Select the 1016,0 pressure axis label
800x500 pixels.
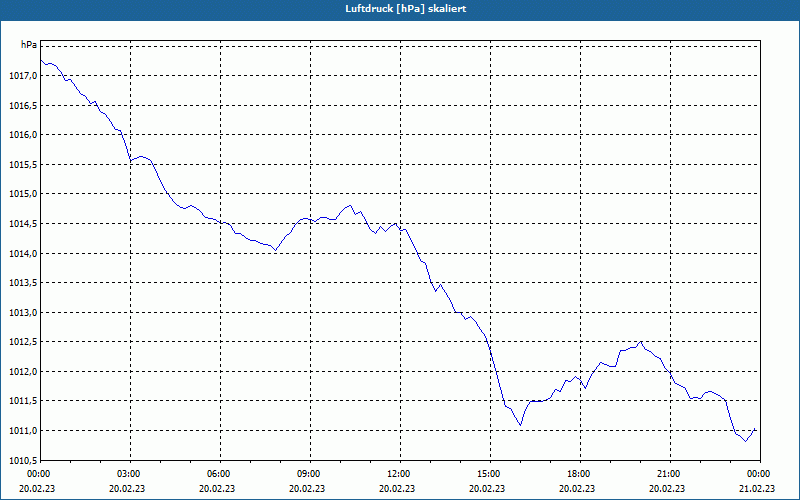(22, 135)
